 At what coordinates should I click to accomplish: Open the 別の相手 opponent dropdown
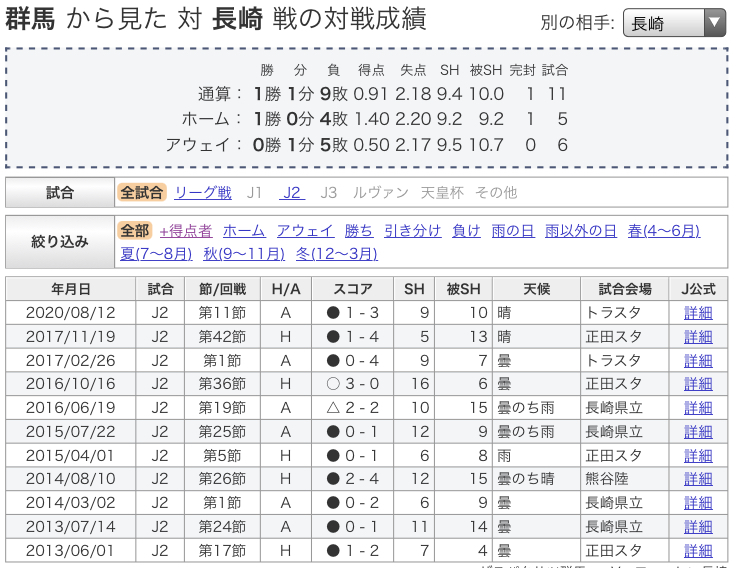[673, 24]
